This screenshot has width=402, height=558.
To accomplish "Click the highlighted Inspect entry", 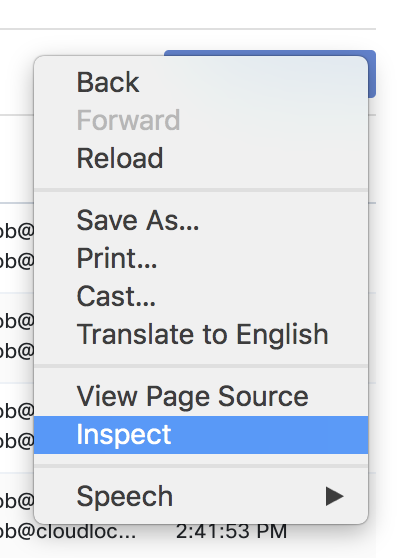I will [x=201, y=435].
